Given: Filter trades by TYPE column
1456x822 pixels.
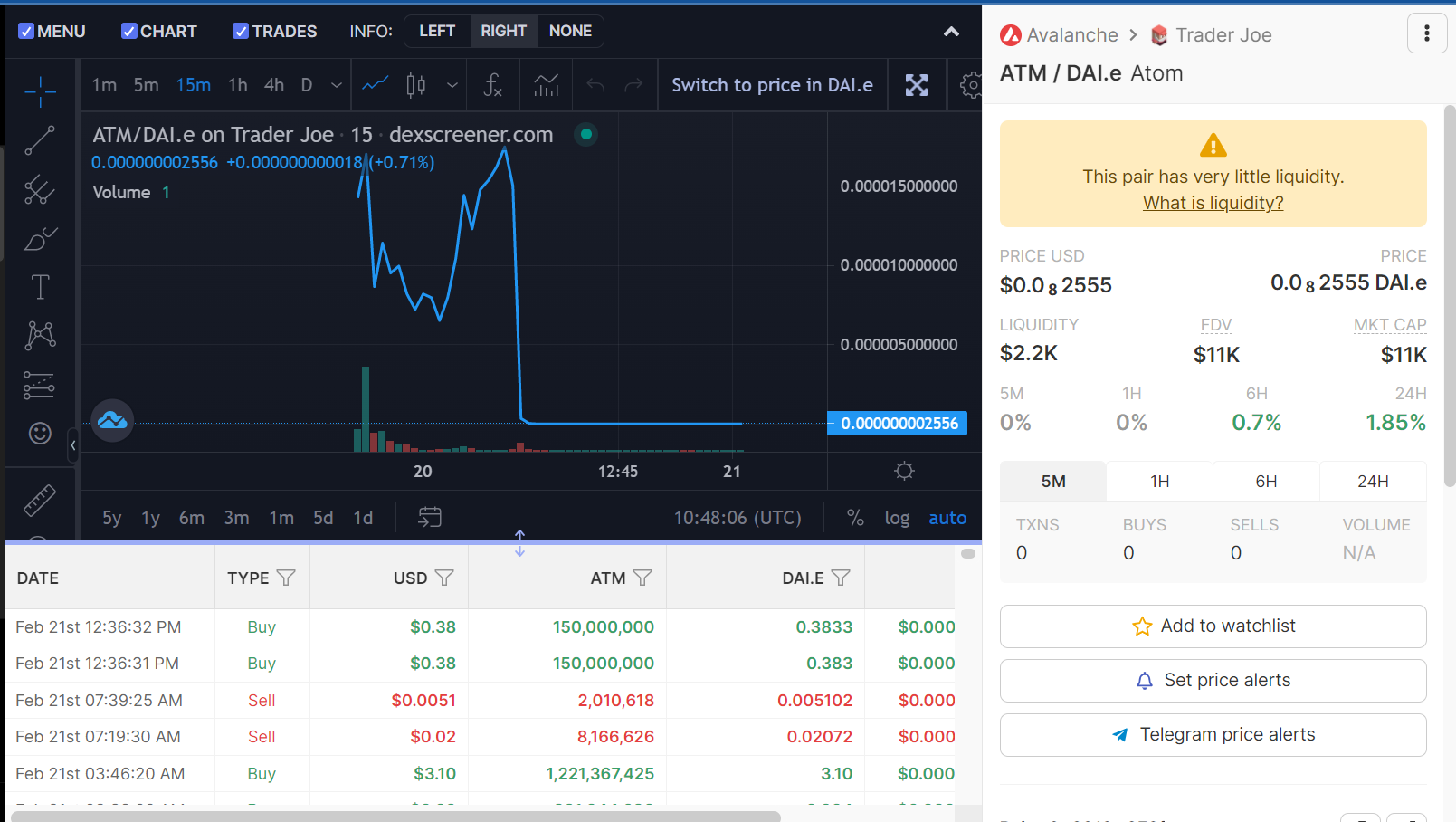Looking at the screenshot, I should click(x=286, y=578).
